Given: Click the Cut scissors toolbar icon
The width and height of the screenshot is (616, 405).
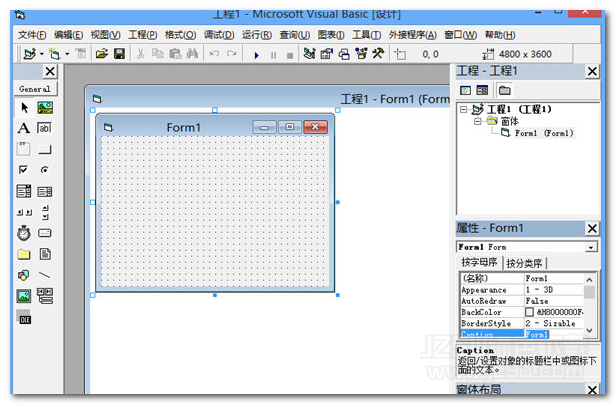Looking at the screenshot, I should click(140, 53).
